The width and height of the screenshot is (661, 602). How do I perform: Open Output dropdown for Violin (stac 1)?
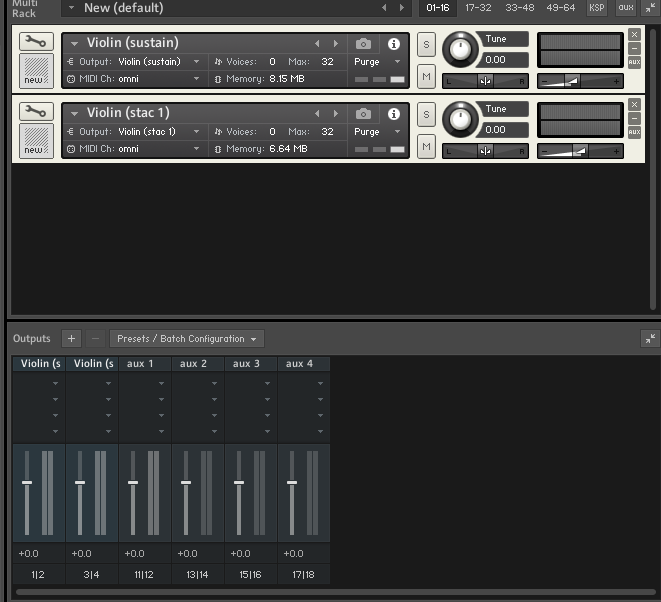(196, 132)
